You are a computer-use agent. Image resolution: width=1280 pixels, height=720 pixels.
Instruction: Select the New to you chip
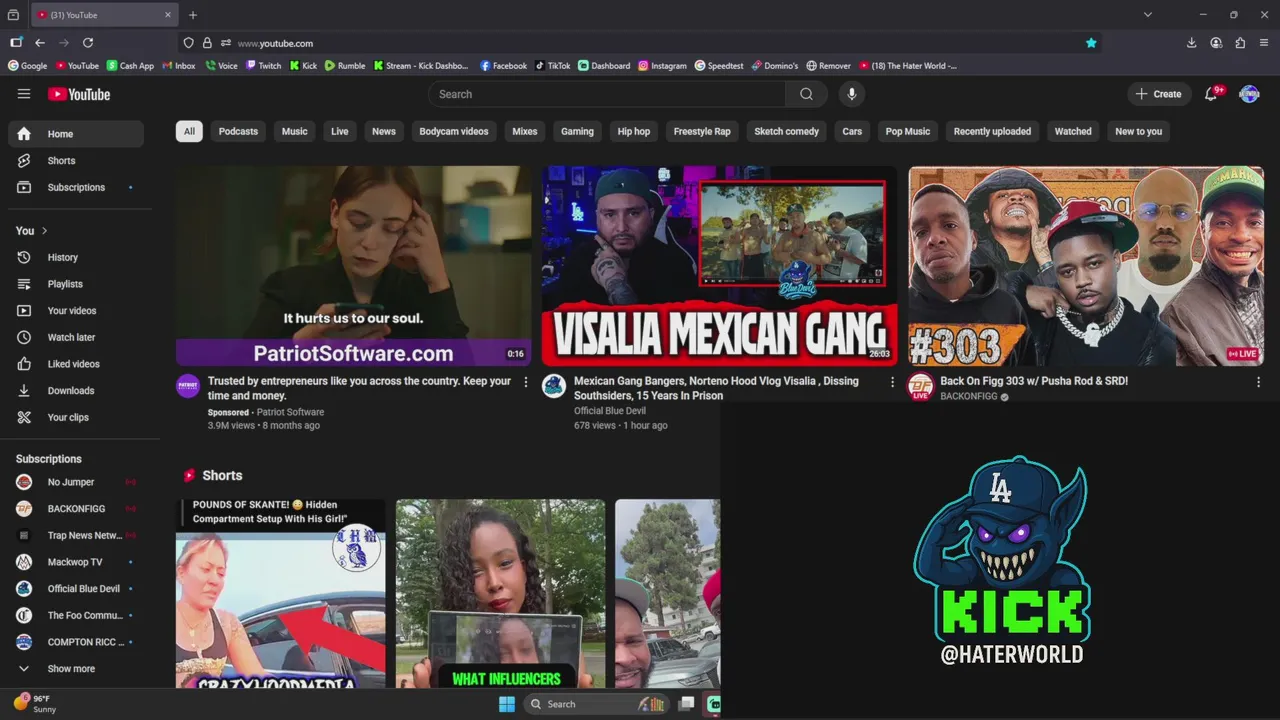coord(1139,131)
